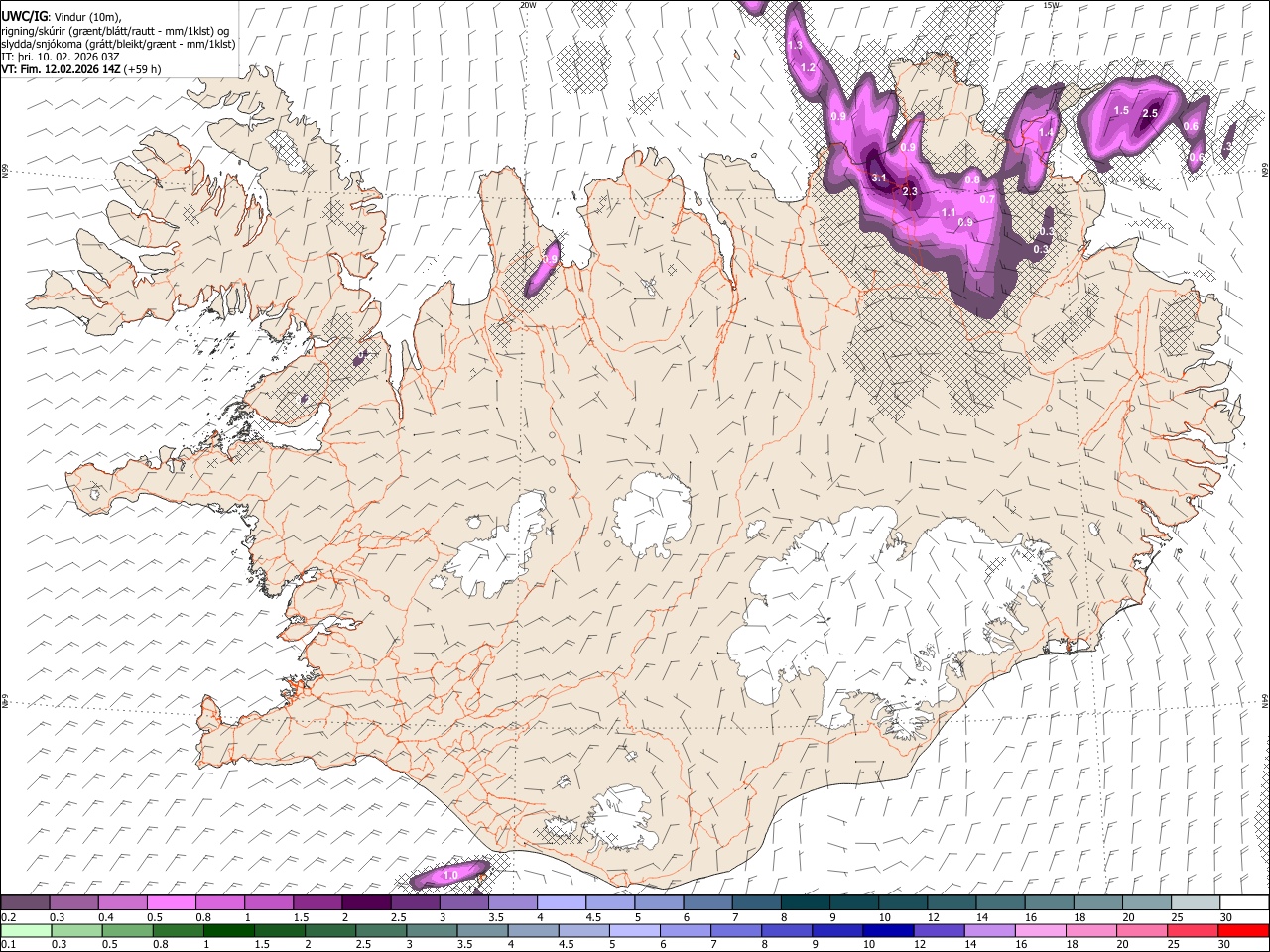Click the "20W" longitude label
This screenshot has width=1270, height=952.
528,5
